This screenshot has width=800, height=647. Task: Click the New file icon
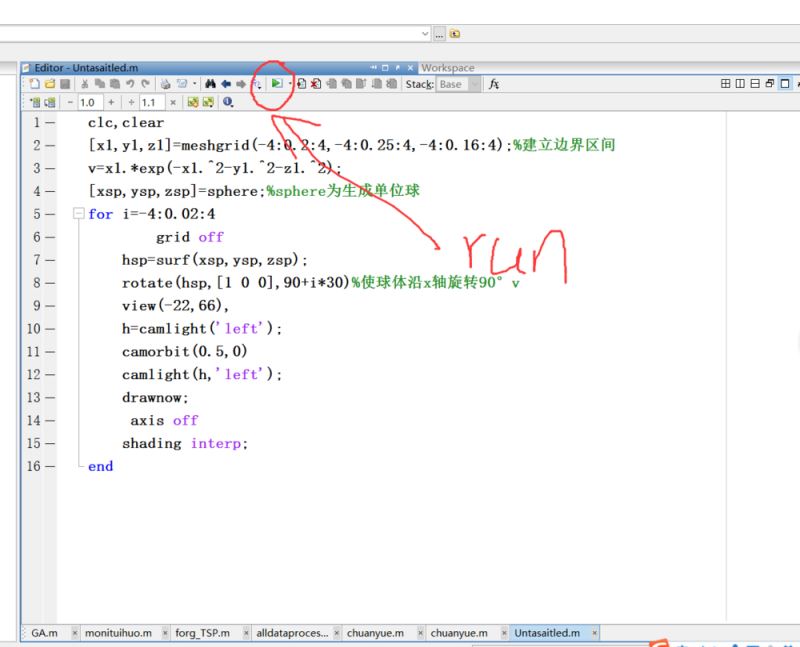point(34,84)
